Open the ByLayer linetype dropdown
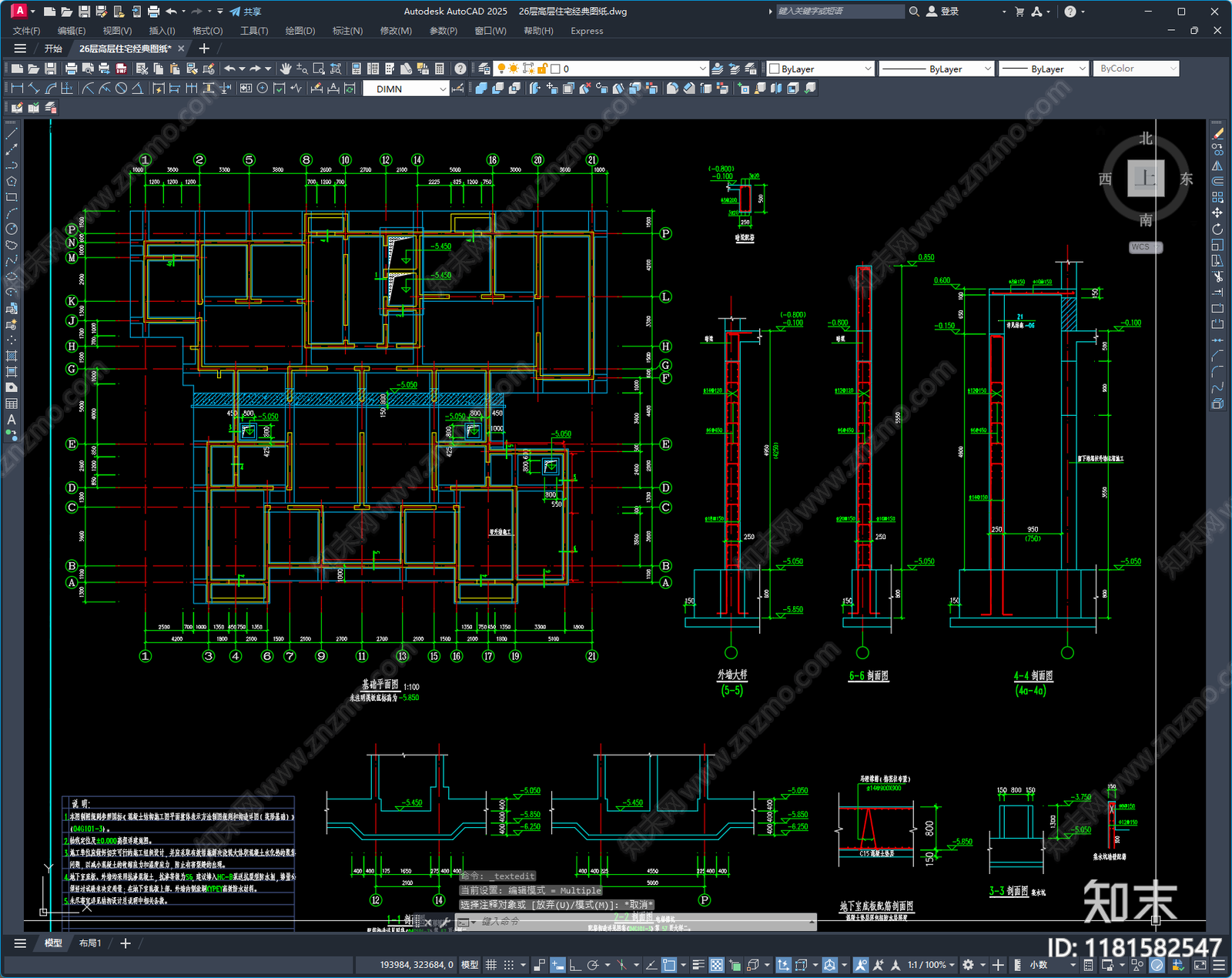1232x978 pixels. click(x=936, y=69)
